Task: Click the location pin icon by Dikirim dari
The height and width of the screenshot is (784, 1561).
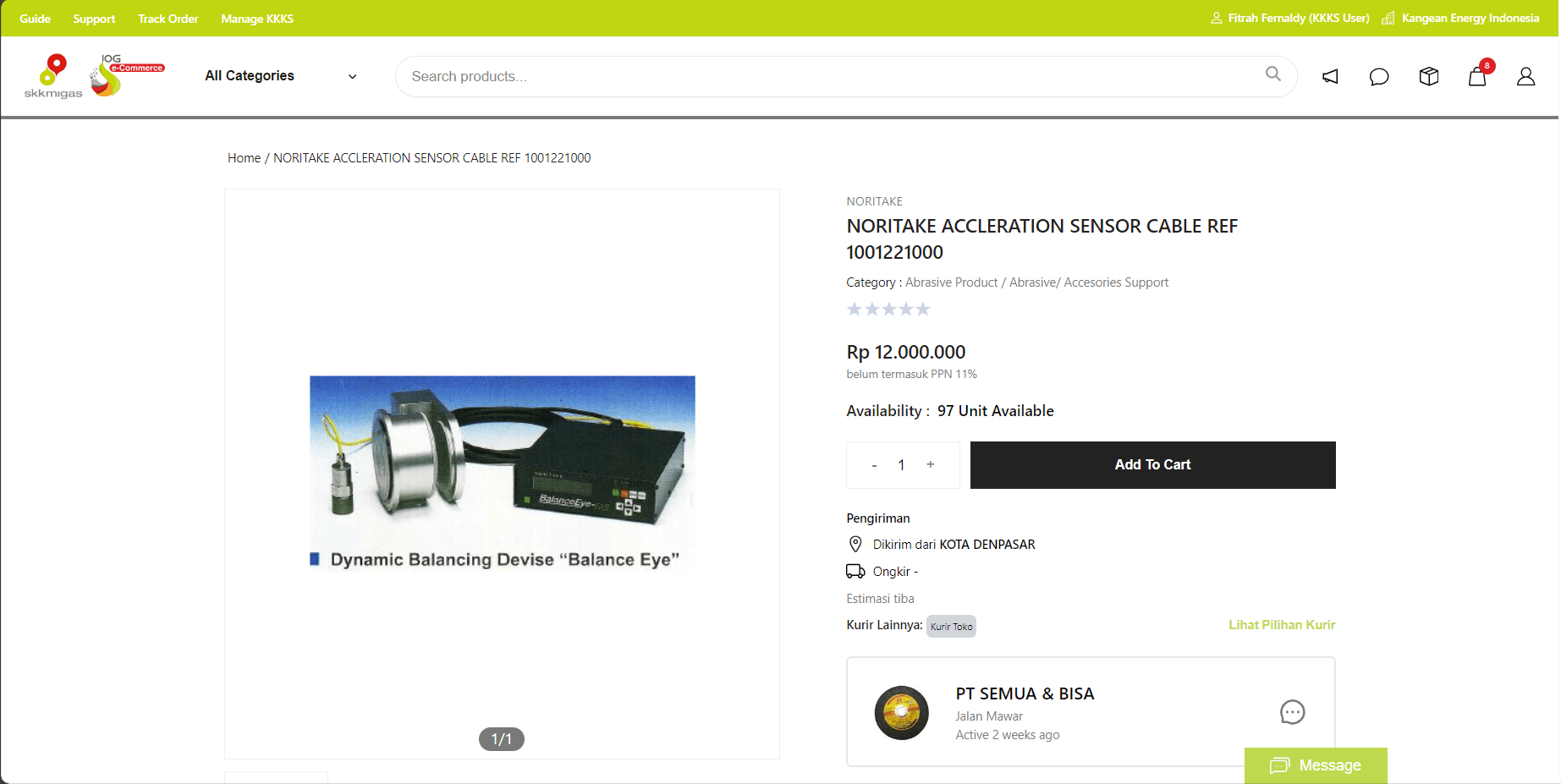Action: coord(855,544)
